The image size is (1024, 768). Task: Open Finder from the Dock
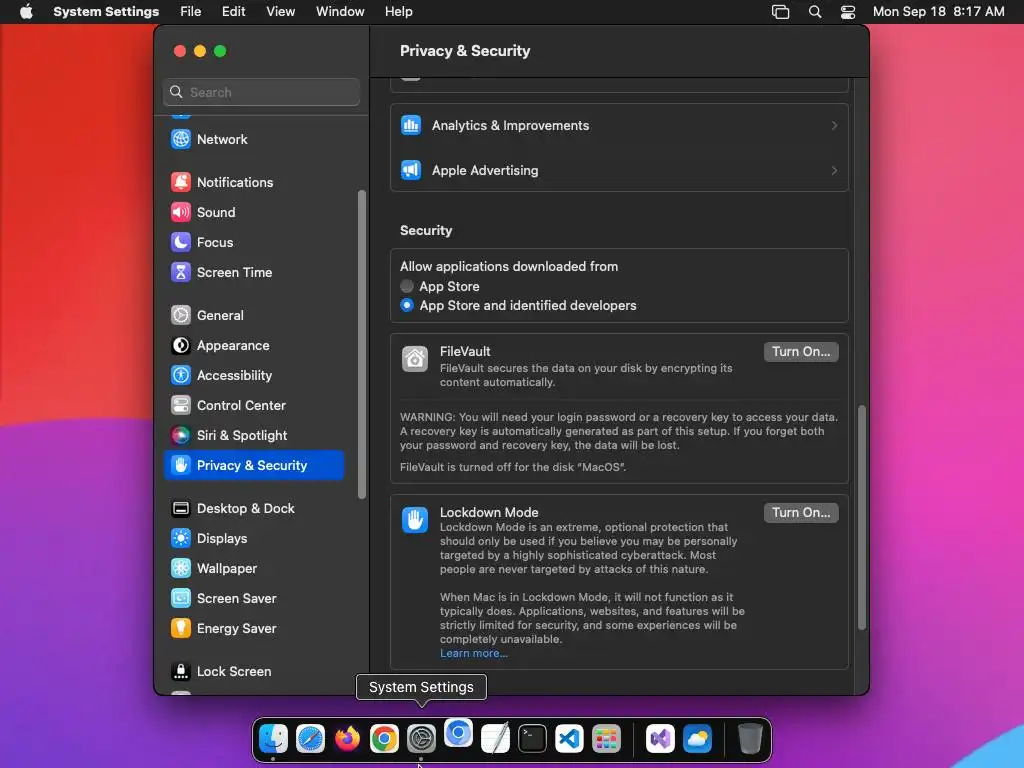click(x=273, y=739)
